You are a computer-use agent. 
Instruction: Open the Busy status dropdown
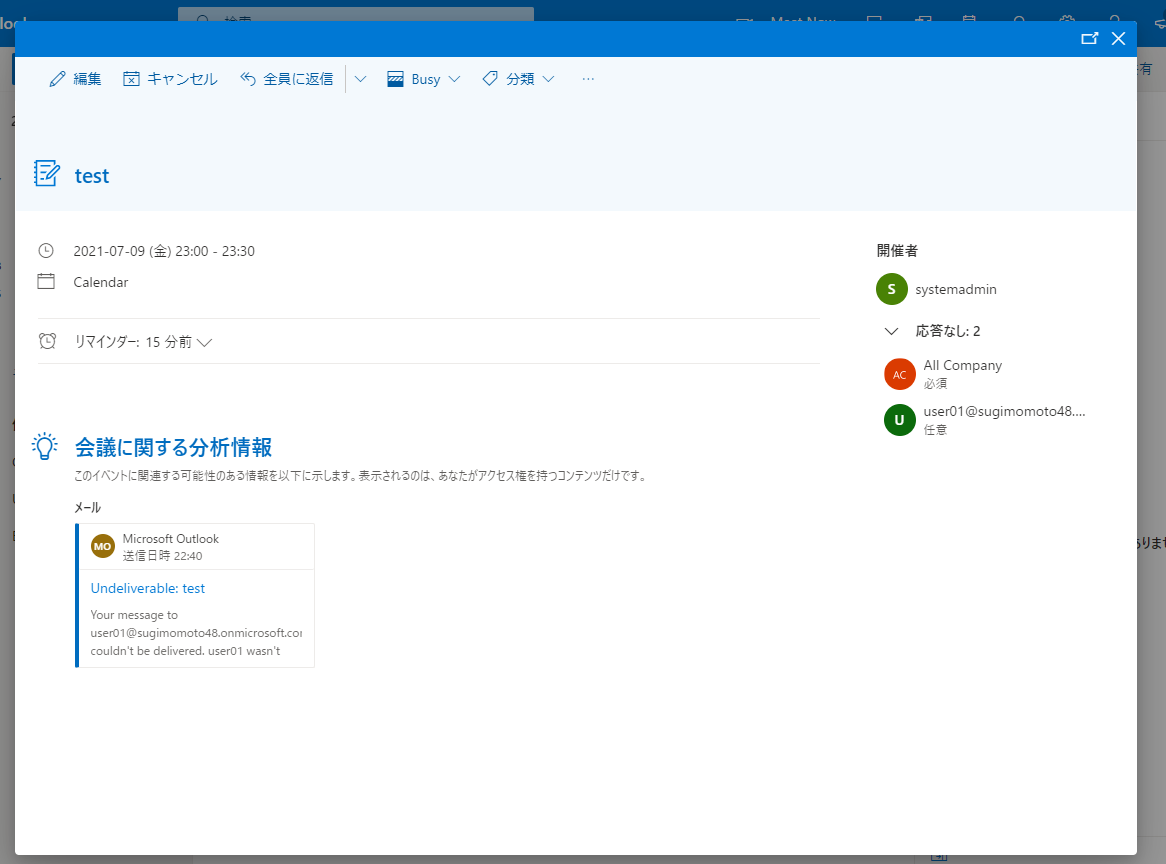tap(424, 79)
